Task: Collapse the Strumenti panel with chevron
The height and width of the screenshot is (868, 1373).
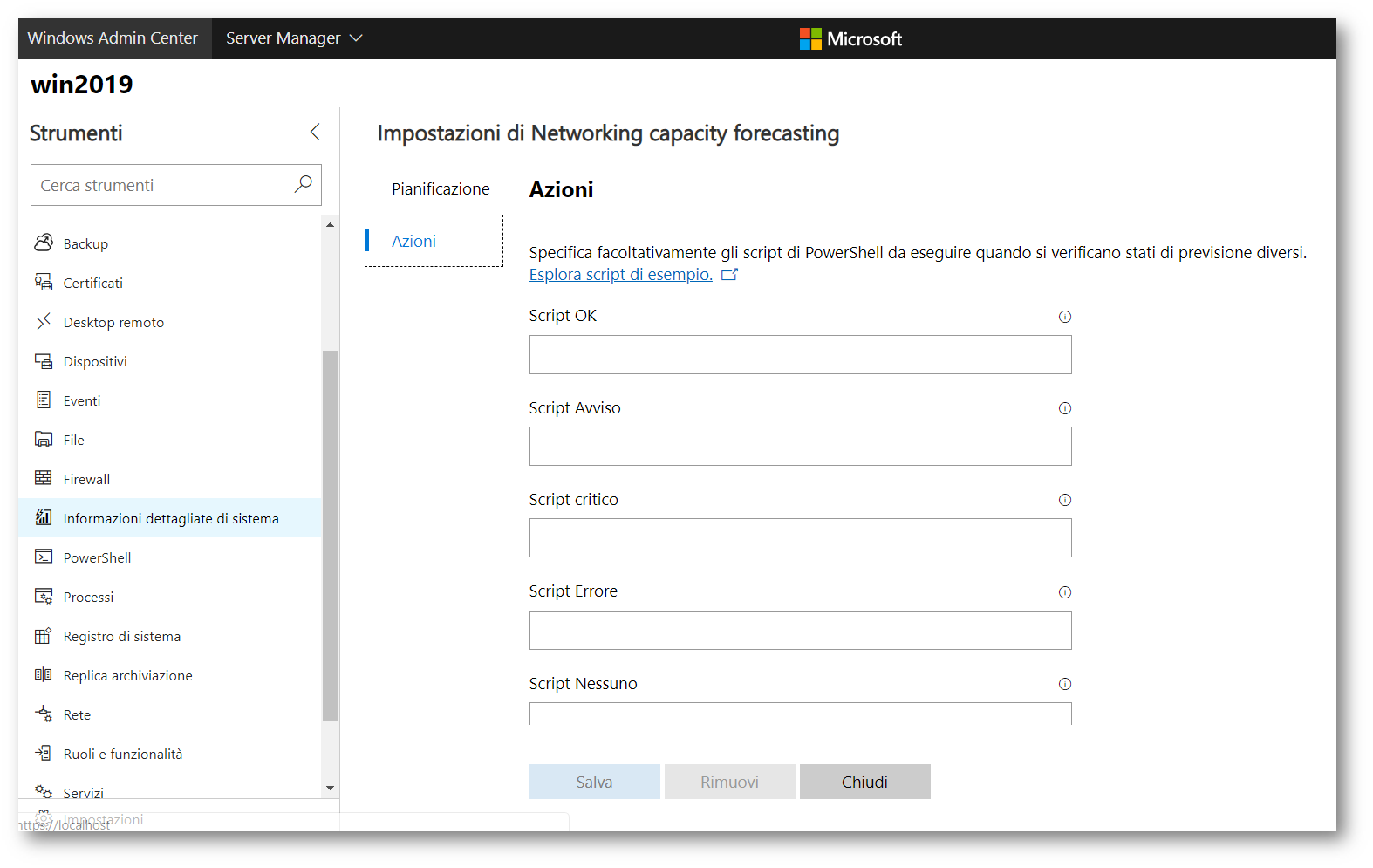Action: pos(315,132)
